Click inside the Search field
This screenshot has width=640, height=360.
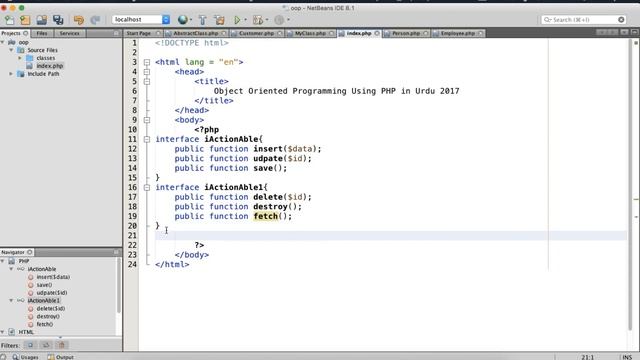584,20
